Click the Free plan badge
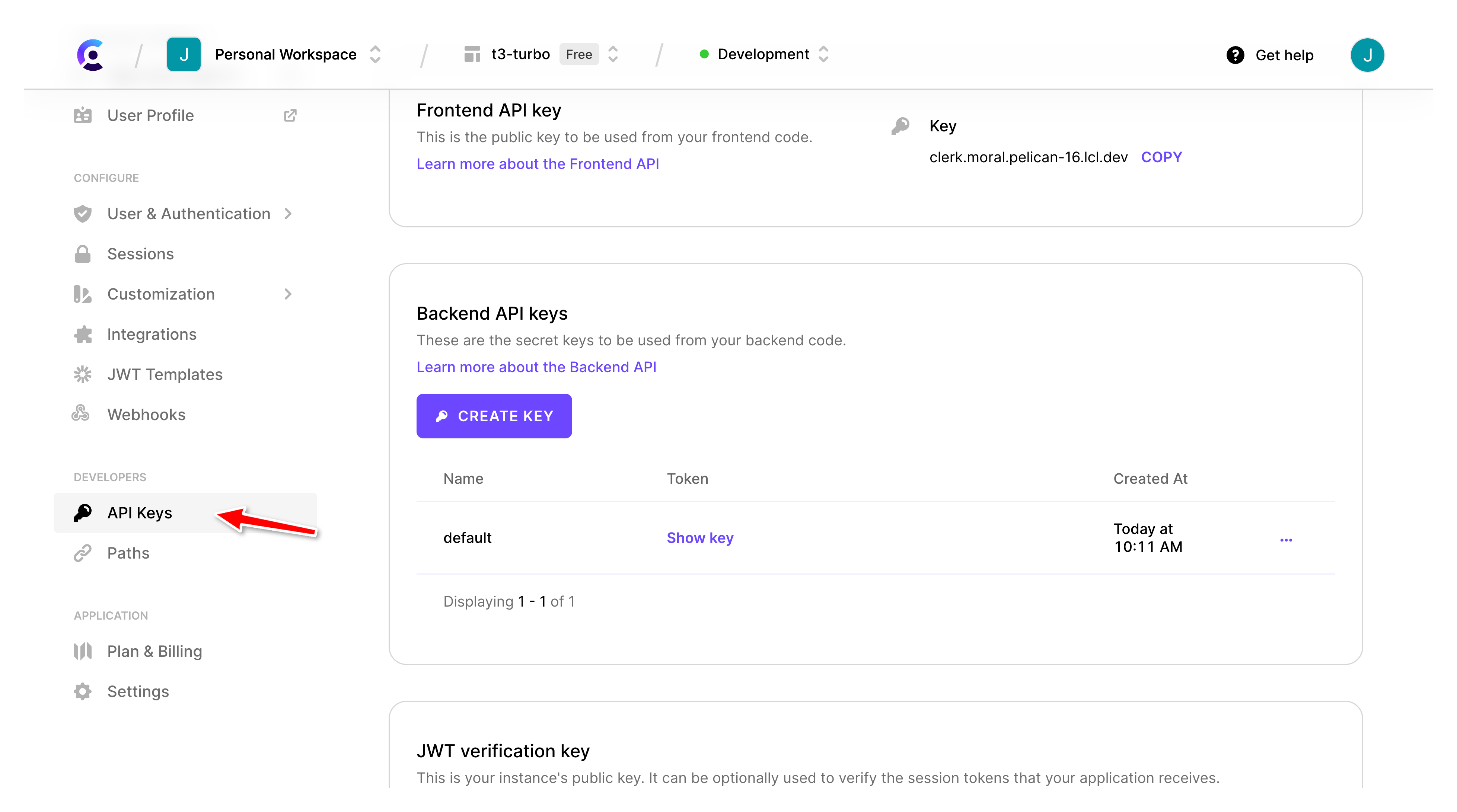Image resolution: width=1457 pixels, height=812 pixels. [x=578, y=54]
